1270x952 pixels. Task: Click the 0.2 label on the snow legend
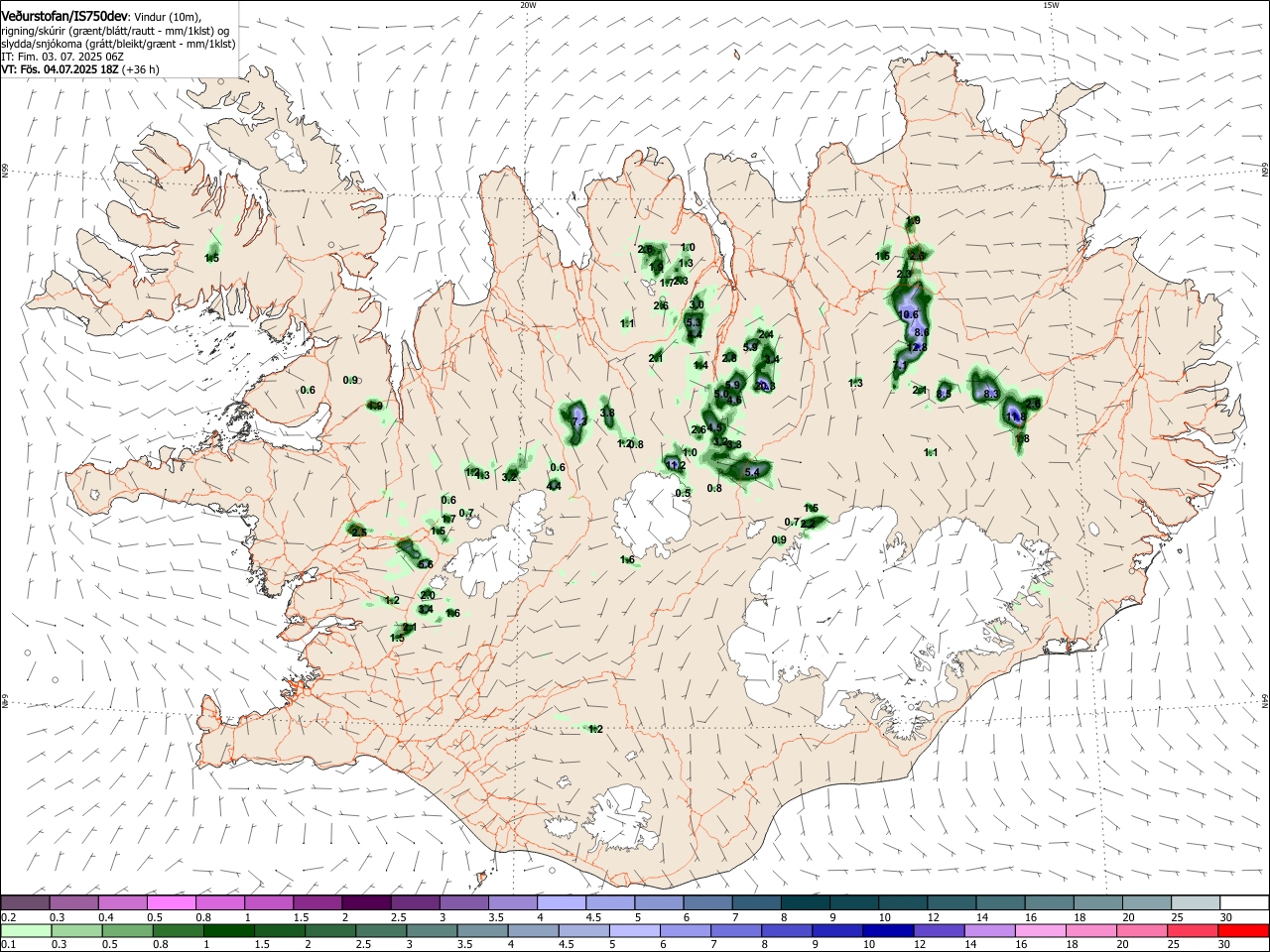pos(9,918)
